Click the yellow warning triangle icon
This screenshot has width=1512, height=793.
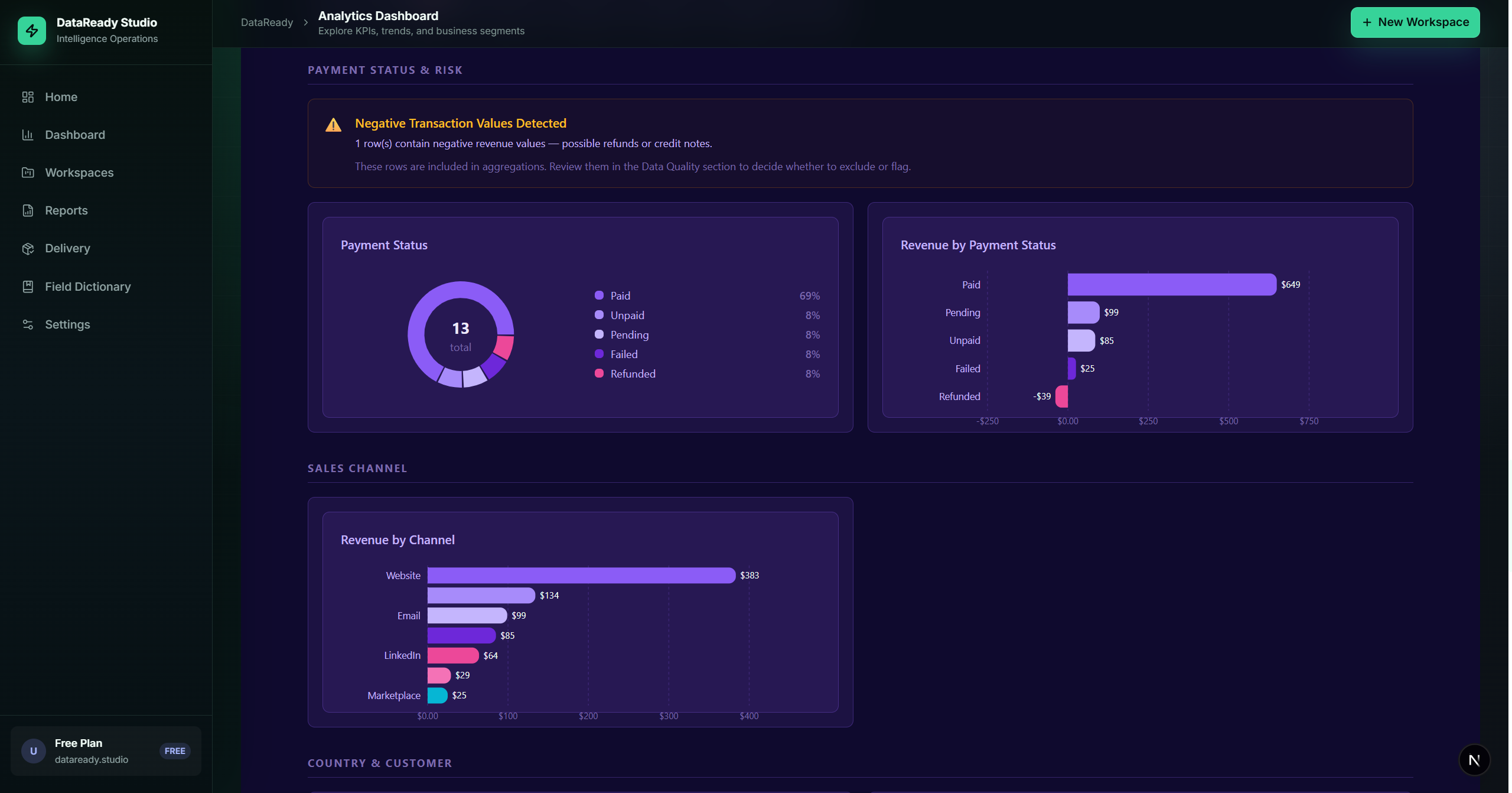click(333, 125)
